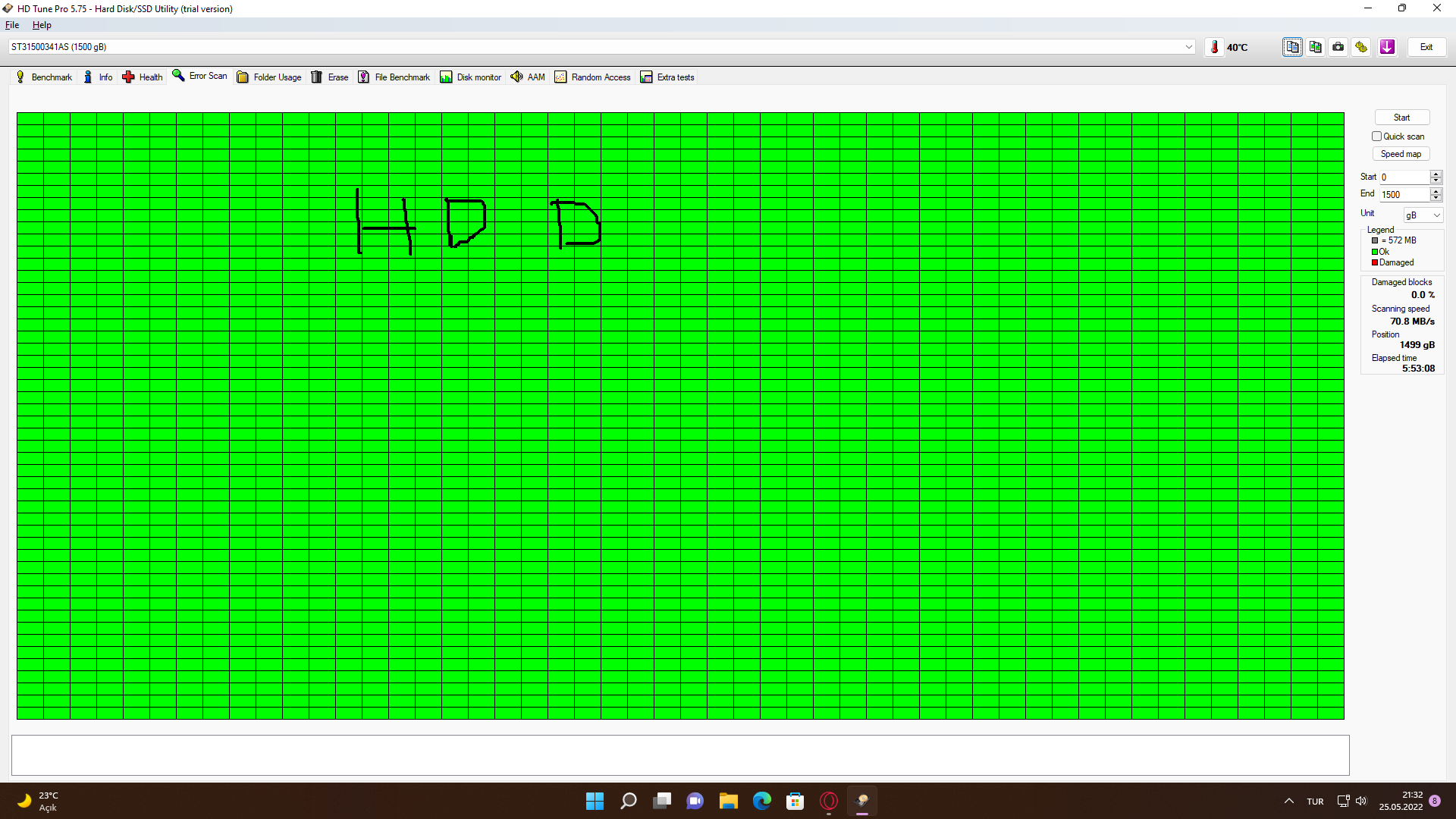Click the copy text to clipboard icon
Screen dimensions: 1456x819
click(x=1292, y=47)
